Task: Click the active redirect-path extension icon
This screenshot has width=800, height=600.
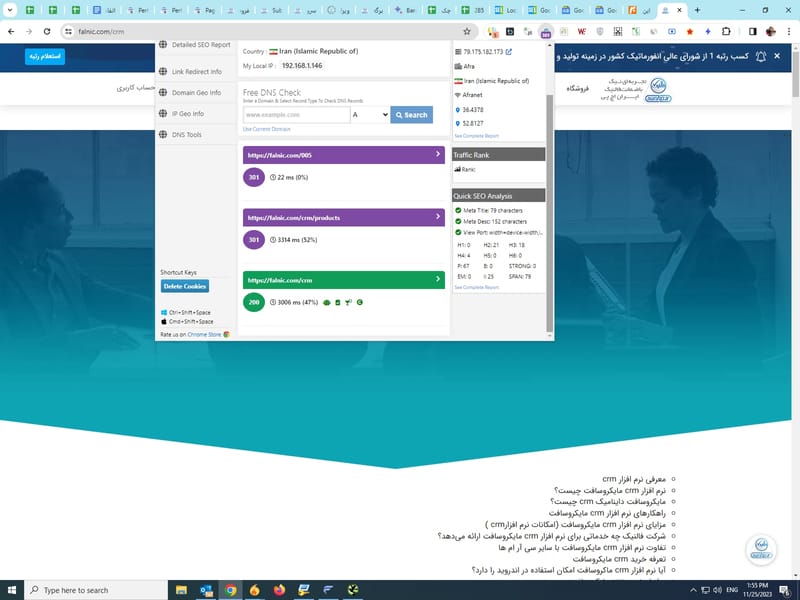Action: click(546, 32)
